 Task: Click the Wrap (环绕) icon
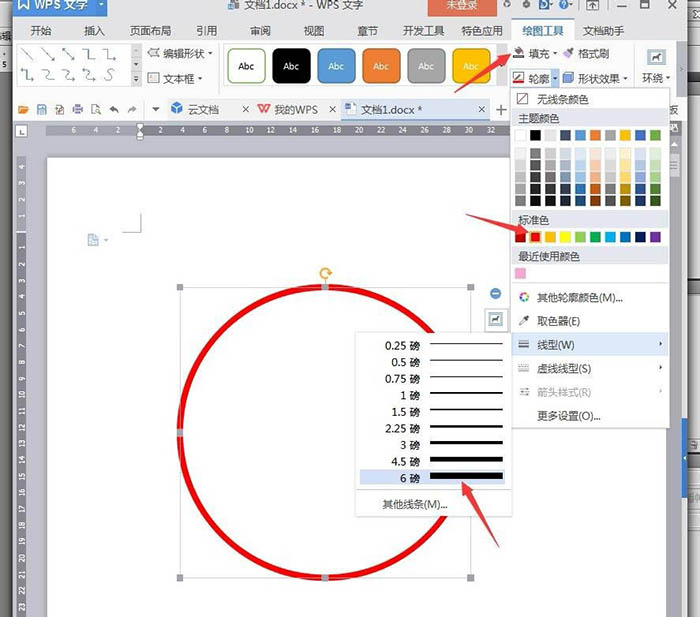click(x=656, y=57)
